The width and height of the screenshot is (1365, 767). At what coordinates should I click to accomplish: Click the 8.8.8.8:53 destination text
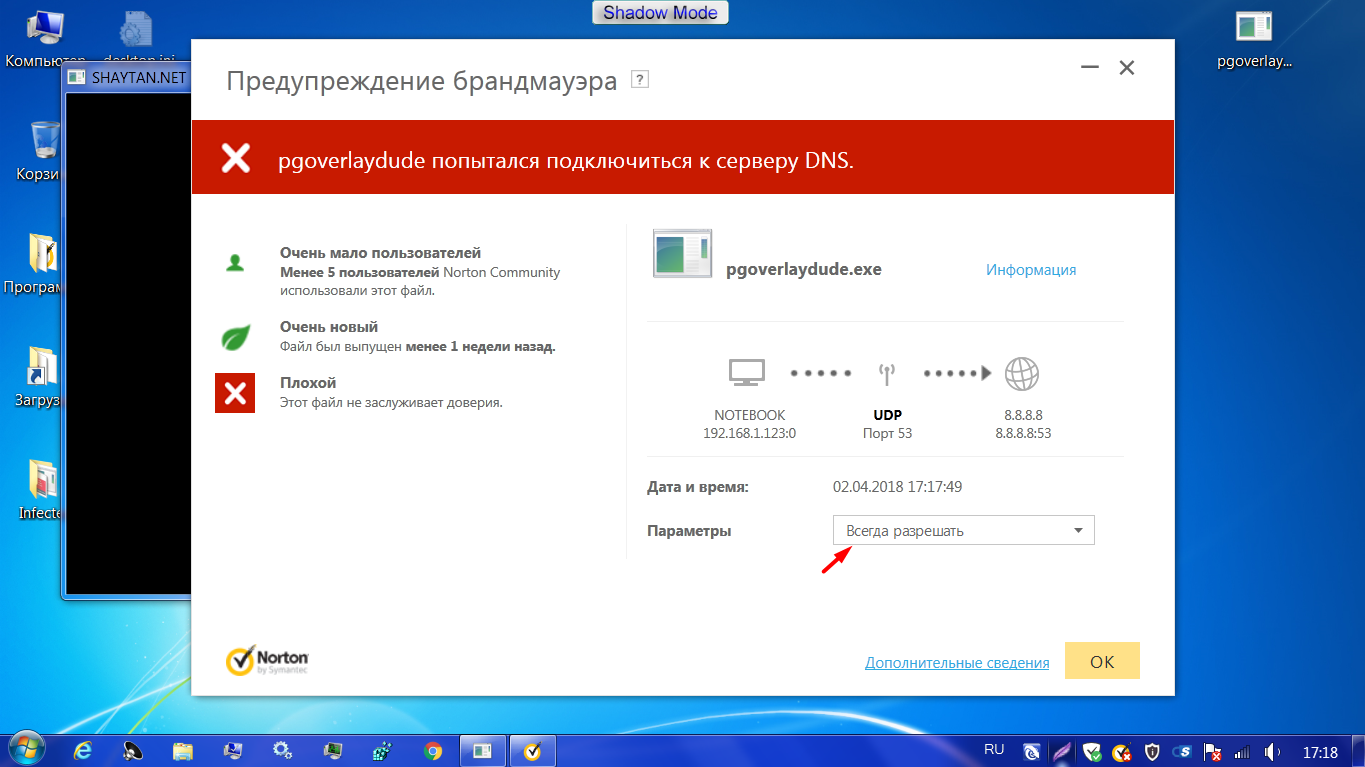(x=1023, y=433)
